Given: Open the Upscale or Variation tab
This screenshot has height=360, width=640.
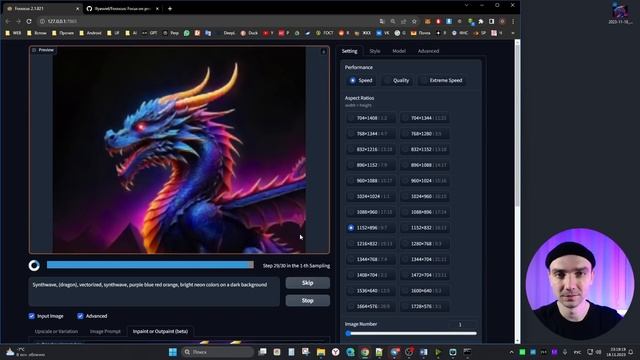Looking at the screenshot, I should [56, 331].
